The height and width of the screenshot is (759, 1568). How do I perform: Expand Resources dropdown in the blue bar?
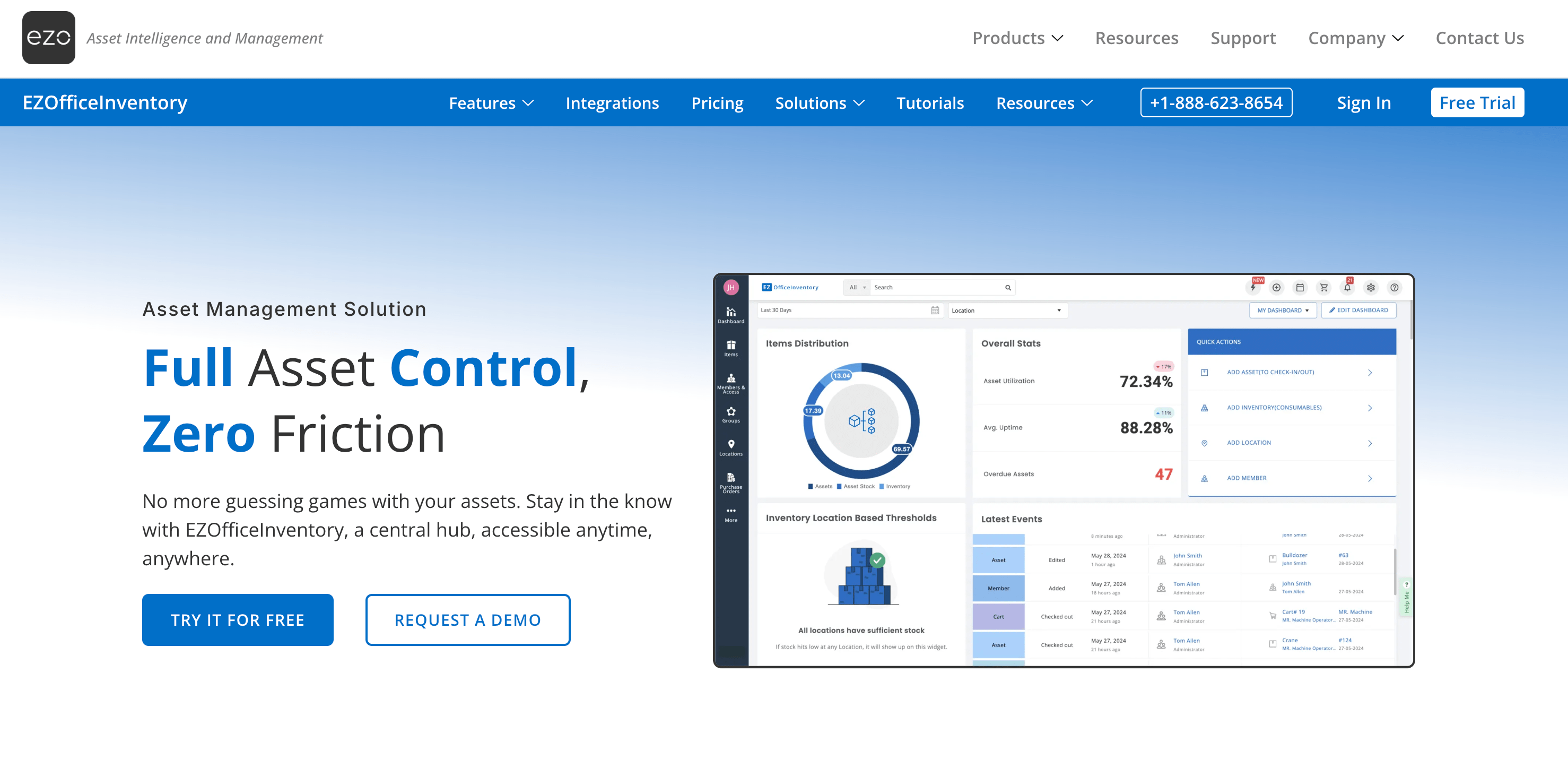pos(1044,103)
